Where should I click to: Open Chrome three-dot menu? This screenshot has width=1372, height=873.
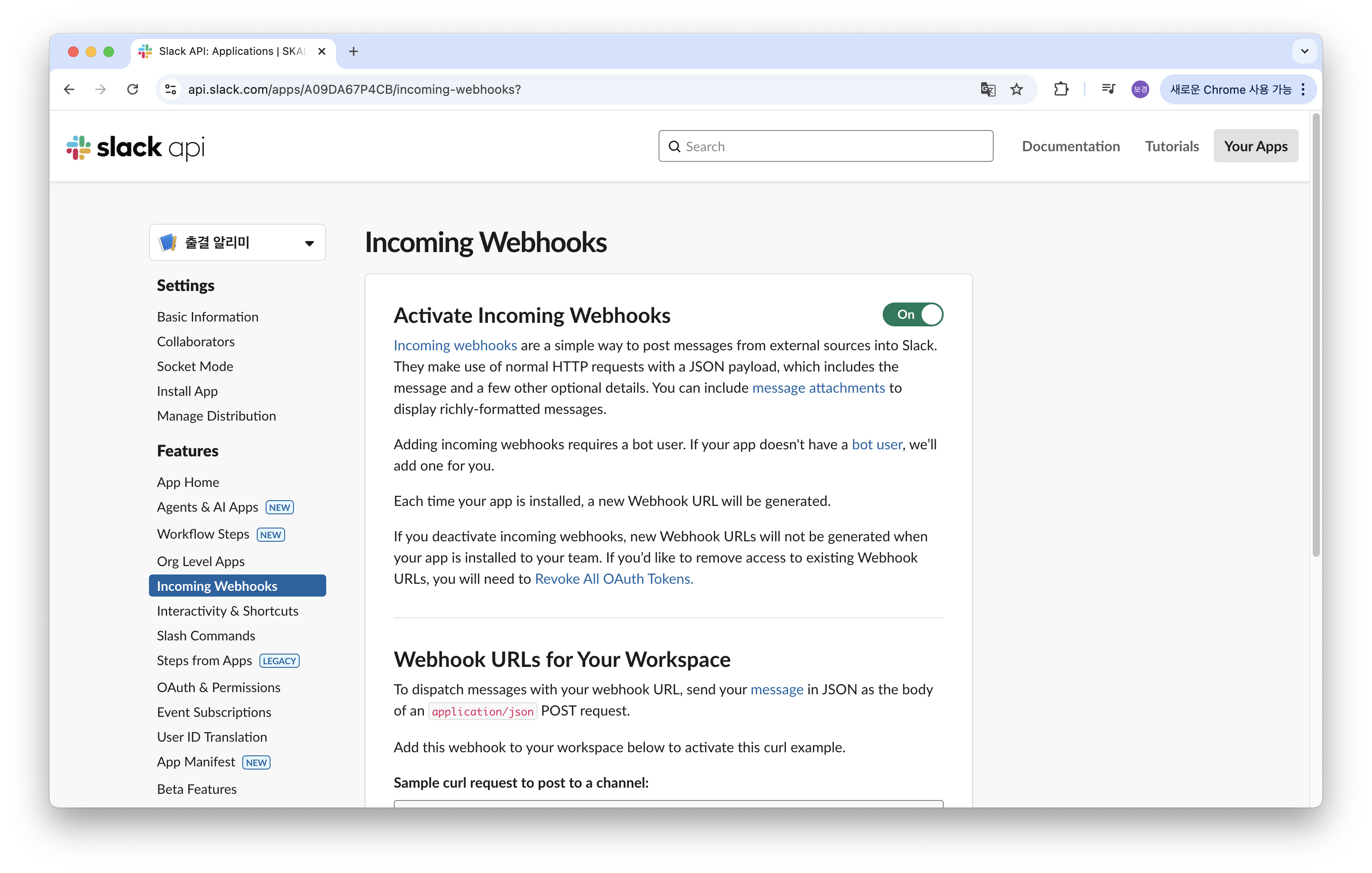[x=1303, y=89]
